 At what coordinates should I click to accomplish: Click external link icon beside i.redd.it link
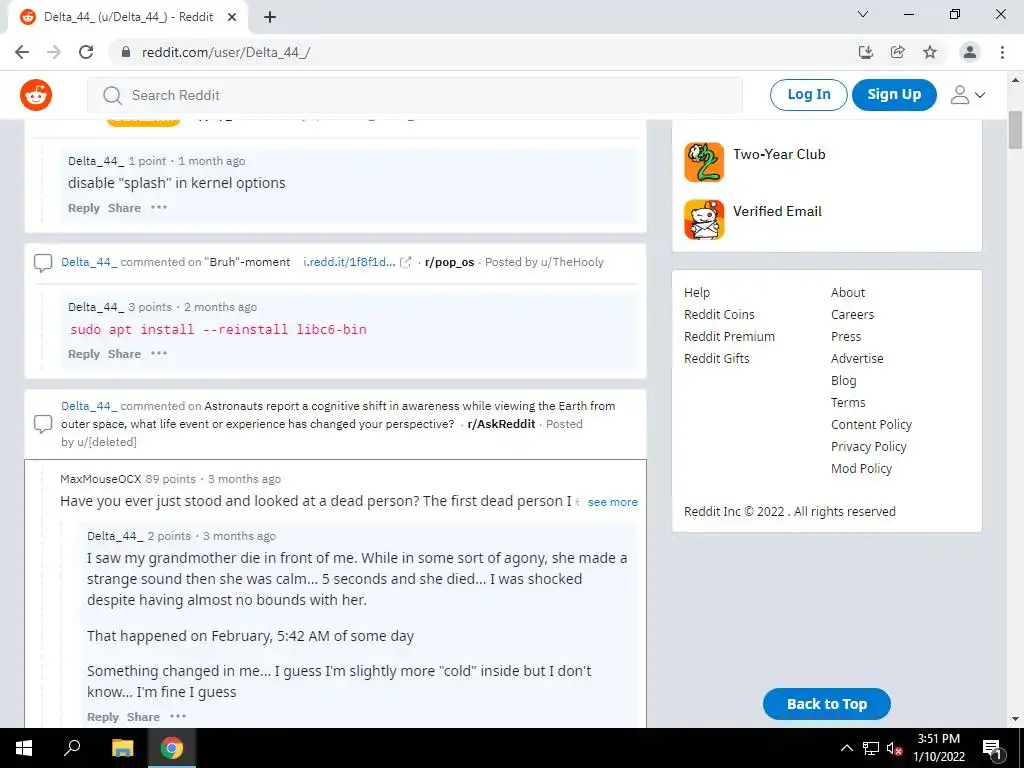pyautogui.click(x=406, y=262)
